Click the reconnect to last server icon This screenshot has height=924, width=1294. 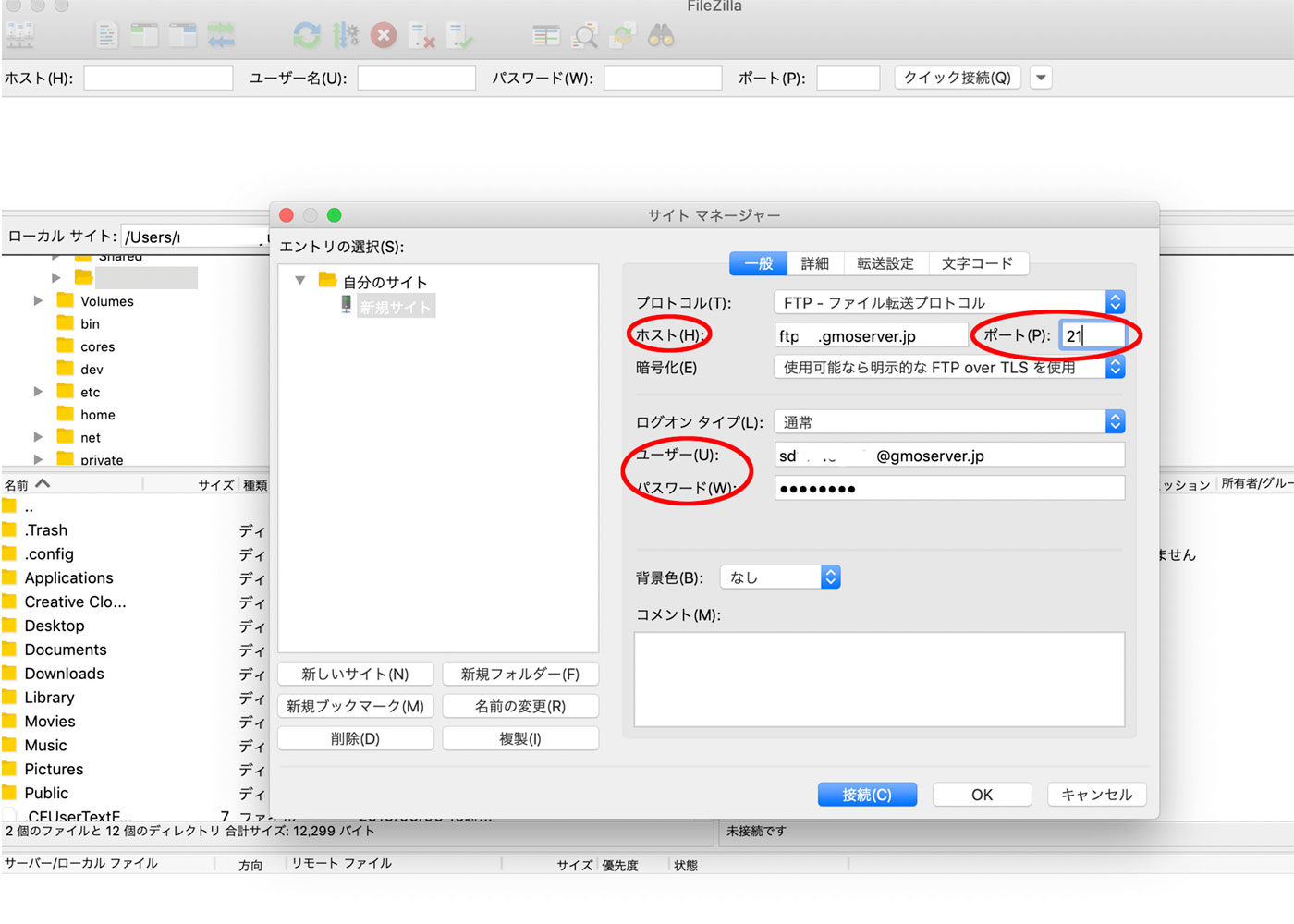[x=459, y=36]
